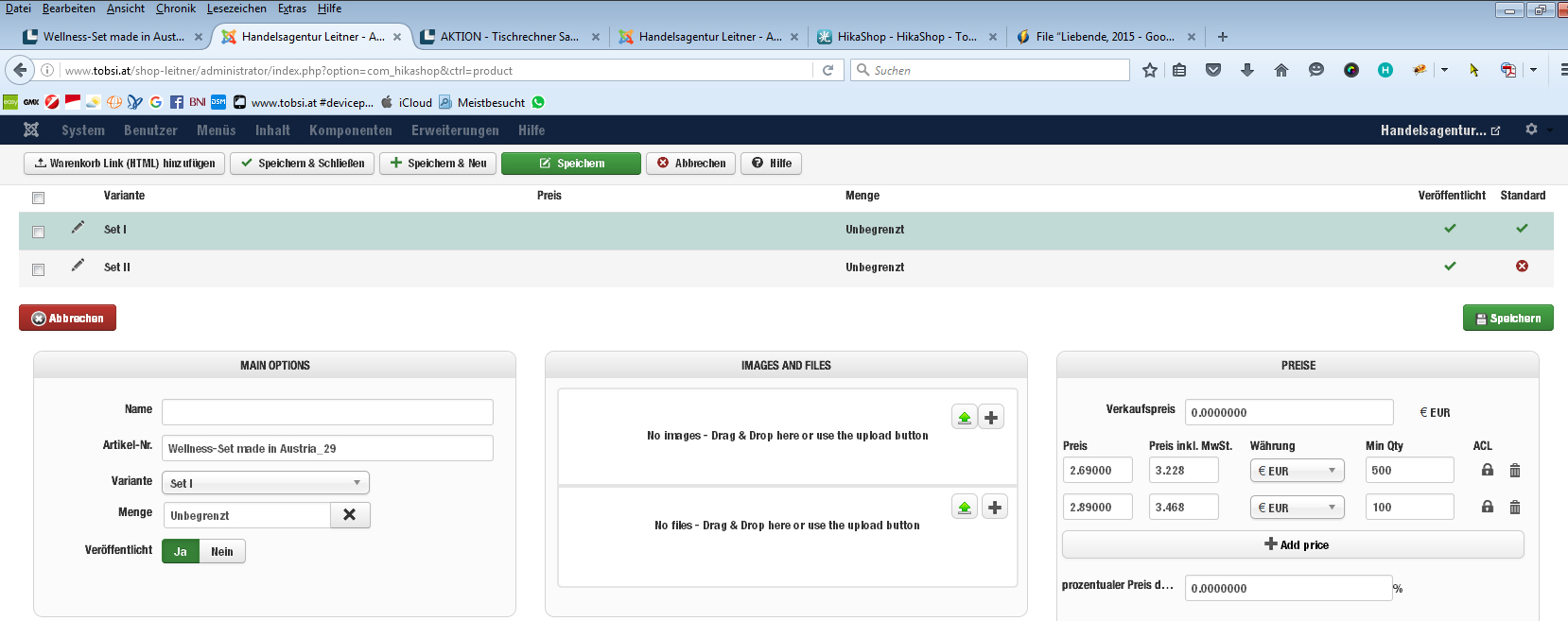The height and width of the screenshot is (621, 1568).
Task: Delete the 2.89000 price row
Action: [1515, 507]
